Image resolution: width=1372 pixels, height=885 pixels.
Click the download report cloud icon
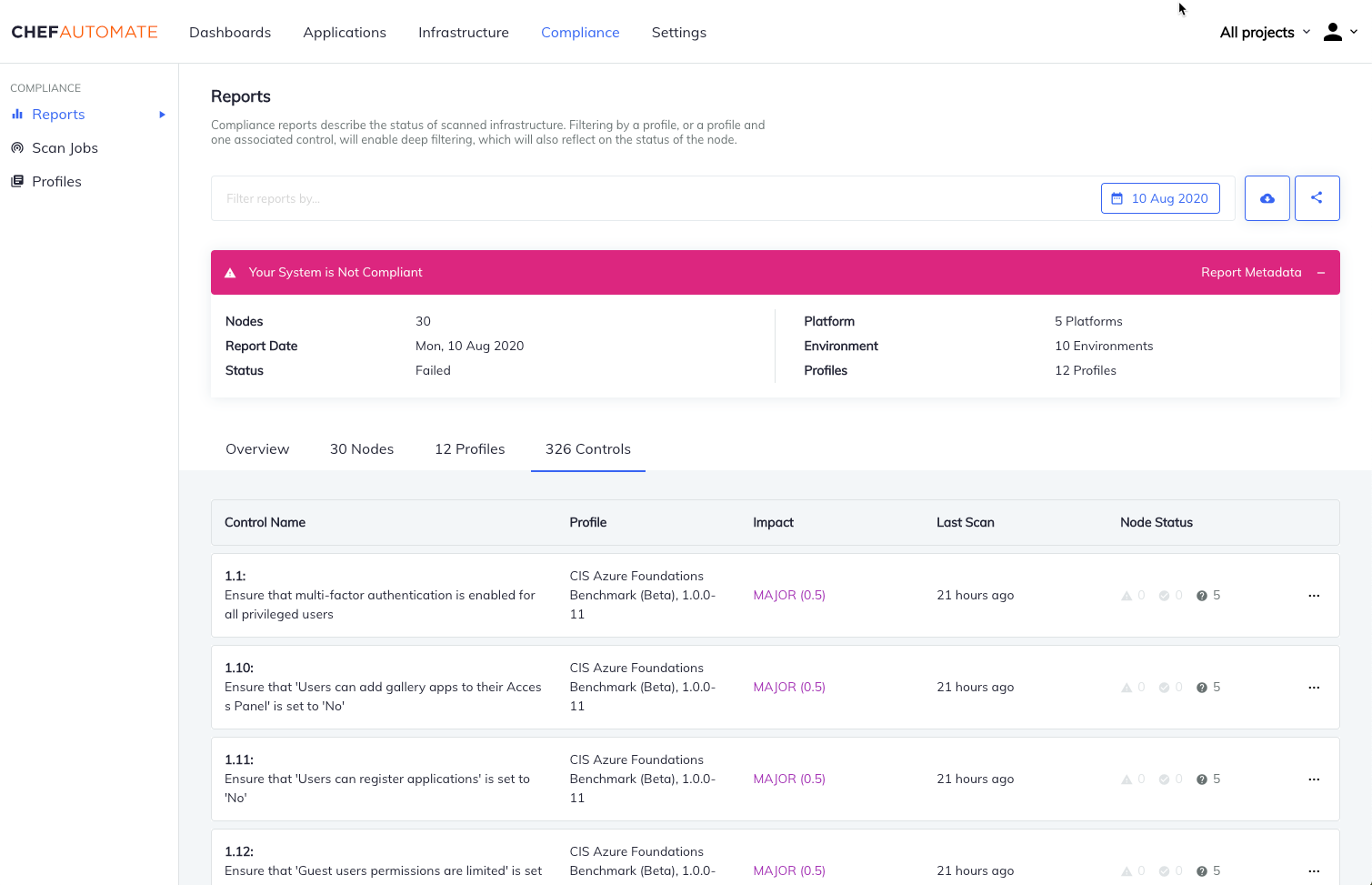coord(1267,198)
